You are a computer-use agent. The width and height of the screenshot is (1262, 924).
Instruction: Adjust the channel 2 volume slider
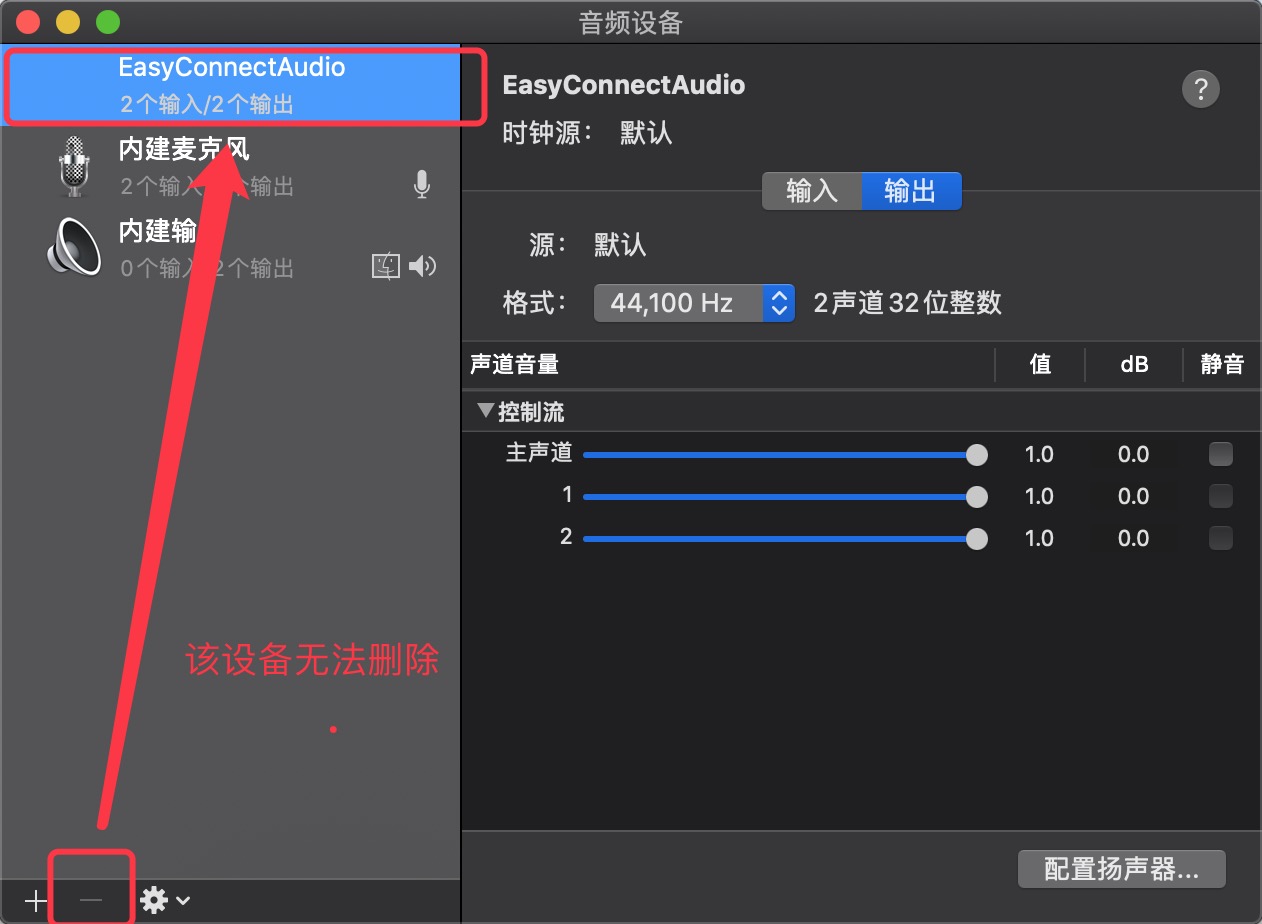(785, 539)
